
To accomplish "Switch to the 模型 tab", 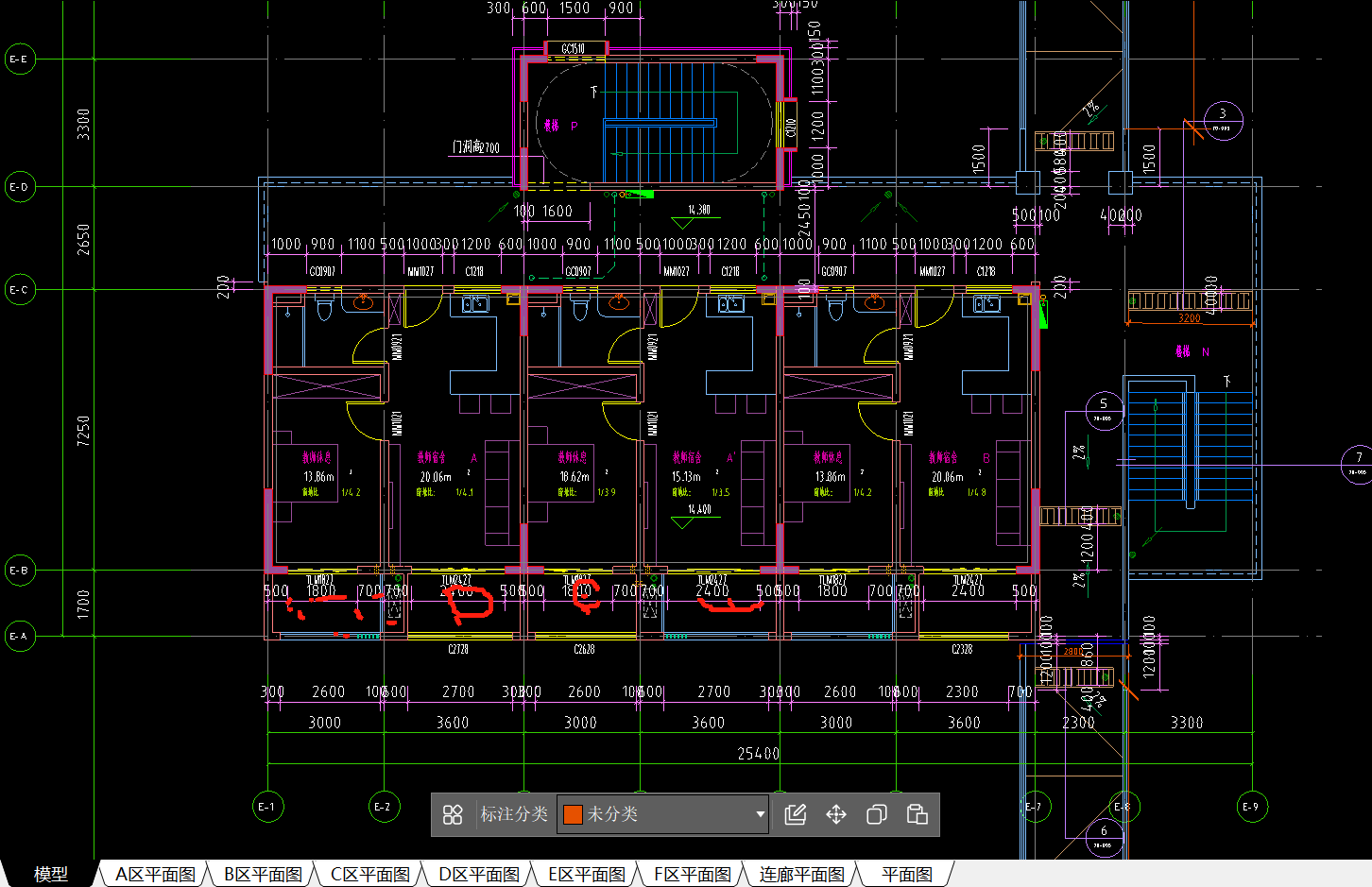I will point(51,875).
